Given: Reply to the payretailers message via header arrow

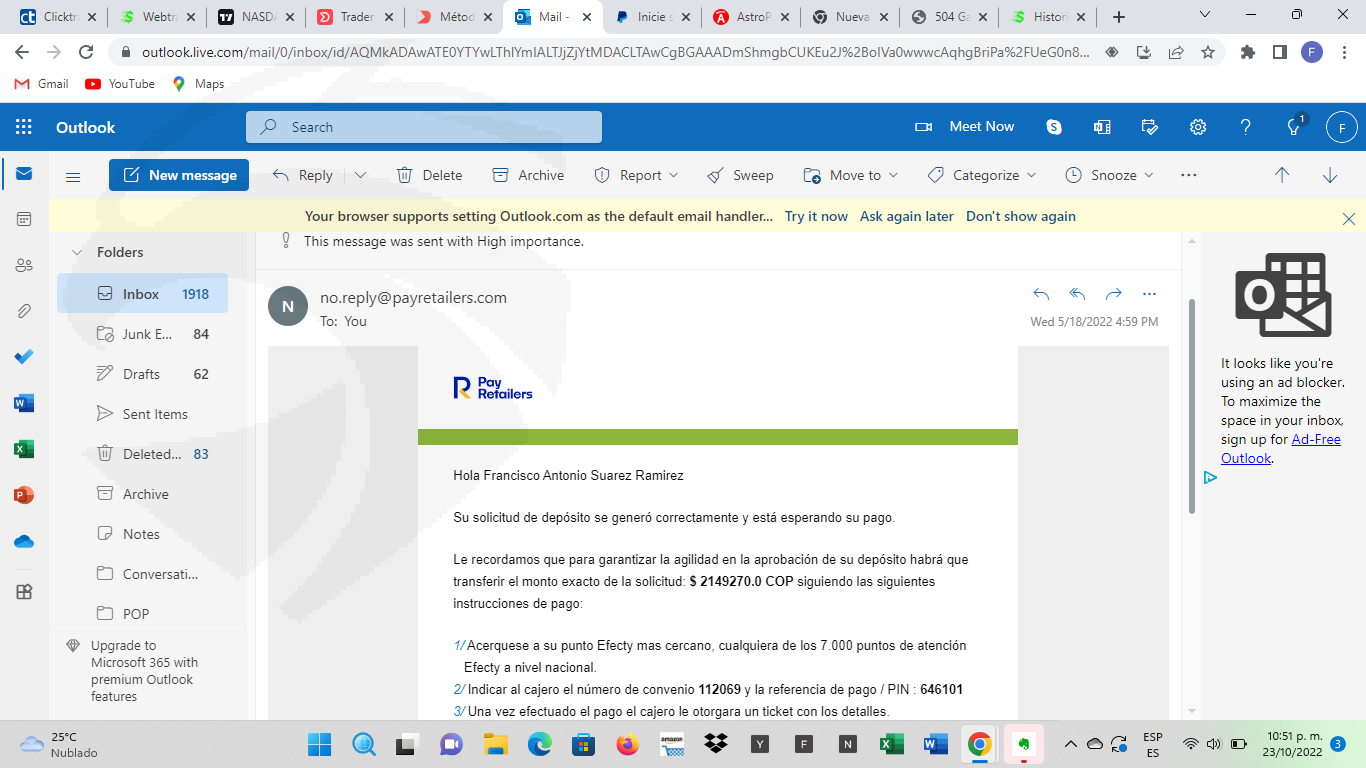Looking at the screenshot, I should (1041, 294).
